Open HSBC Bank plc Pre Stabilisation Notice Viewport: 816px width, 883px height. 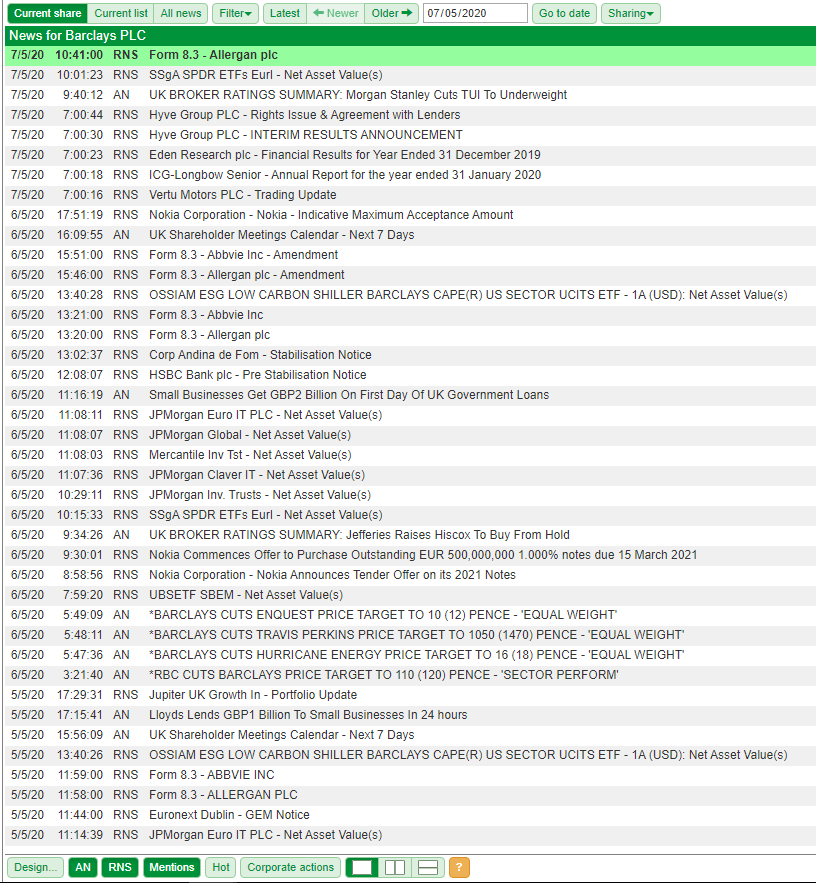(x=410, y=375)
